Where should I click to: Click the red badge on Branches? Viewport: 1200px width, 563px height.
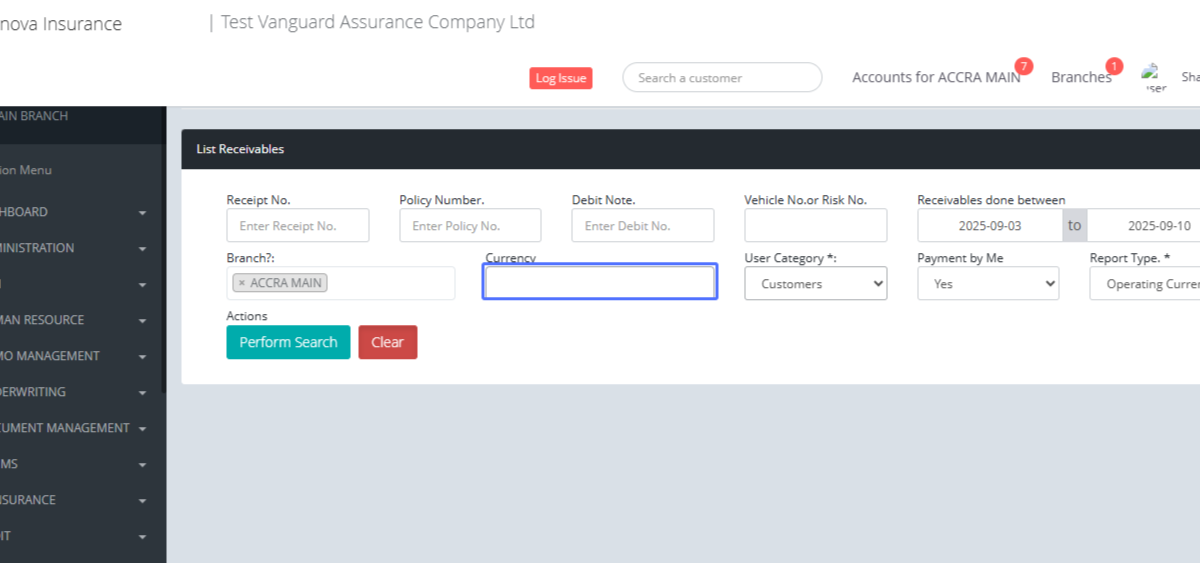pyautogui.click(x=1114, y=66)
